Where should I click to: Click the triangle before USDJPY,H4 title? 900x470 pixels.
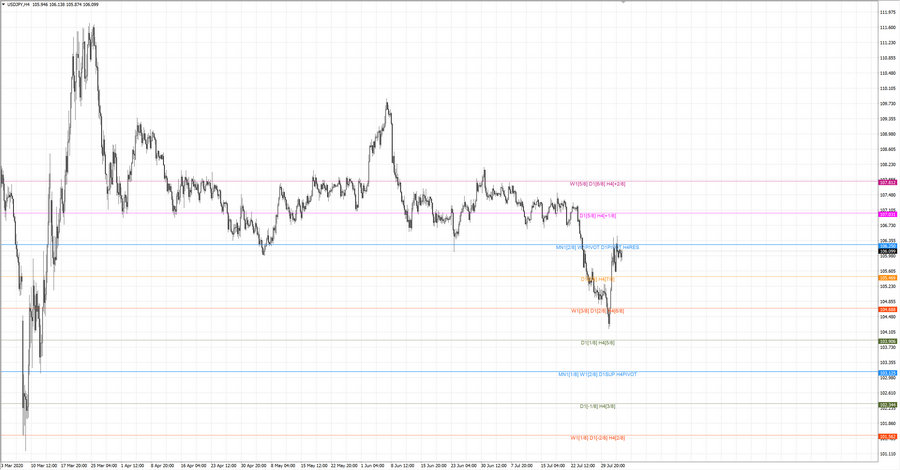click(x=3, y=4)
